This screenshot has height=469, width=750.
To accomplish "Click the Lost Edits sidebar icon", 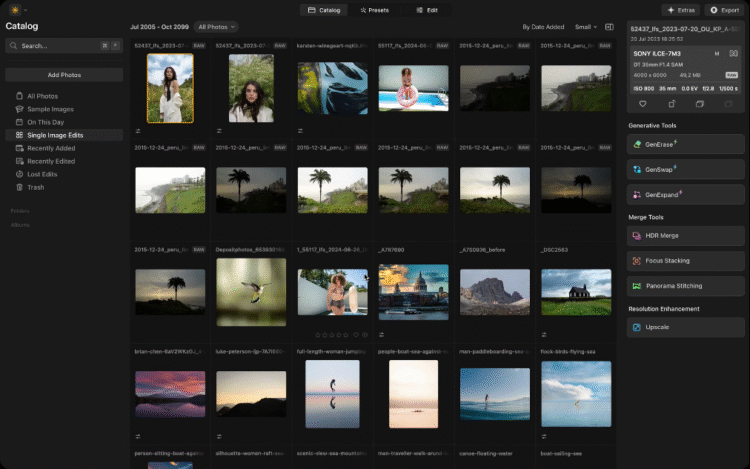I will [19, 174].
